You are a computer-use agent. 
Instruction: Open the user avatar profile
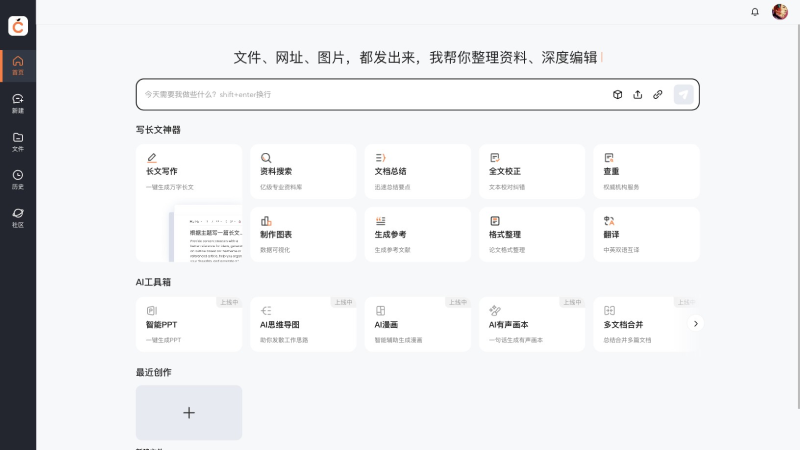coord(780,12)
